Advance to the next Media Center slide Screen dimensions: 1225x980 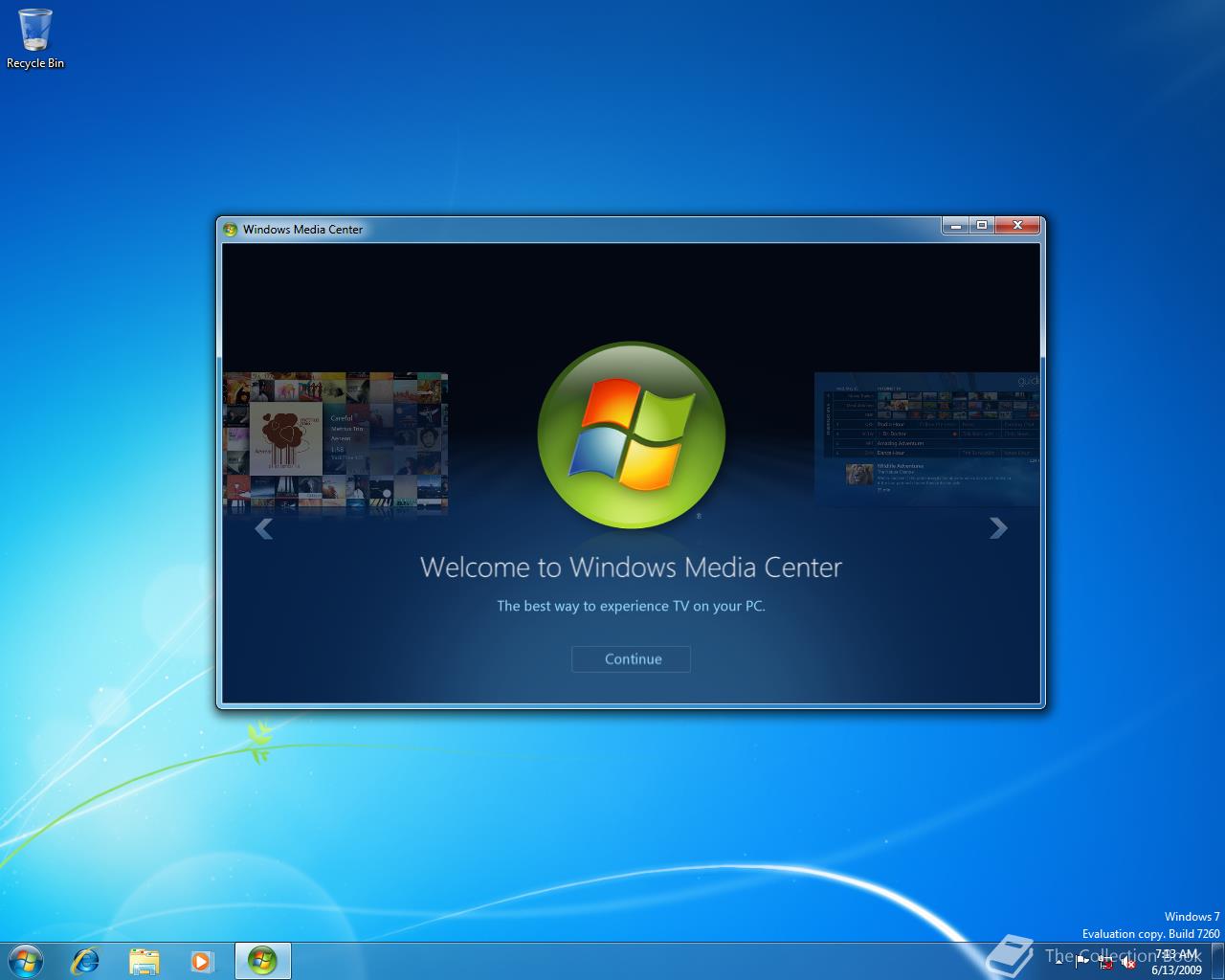point(998,528)
